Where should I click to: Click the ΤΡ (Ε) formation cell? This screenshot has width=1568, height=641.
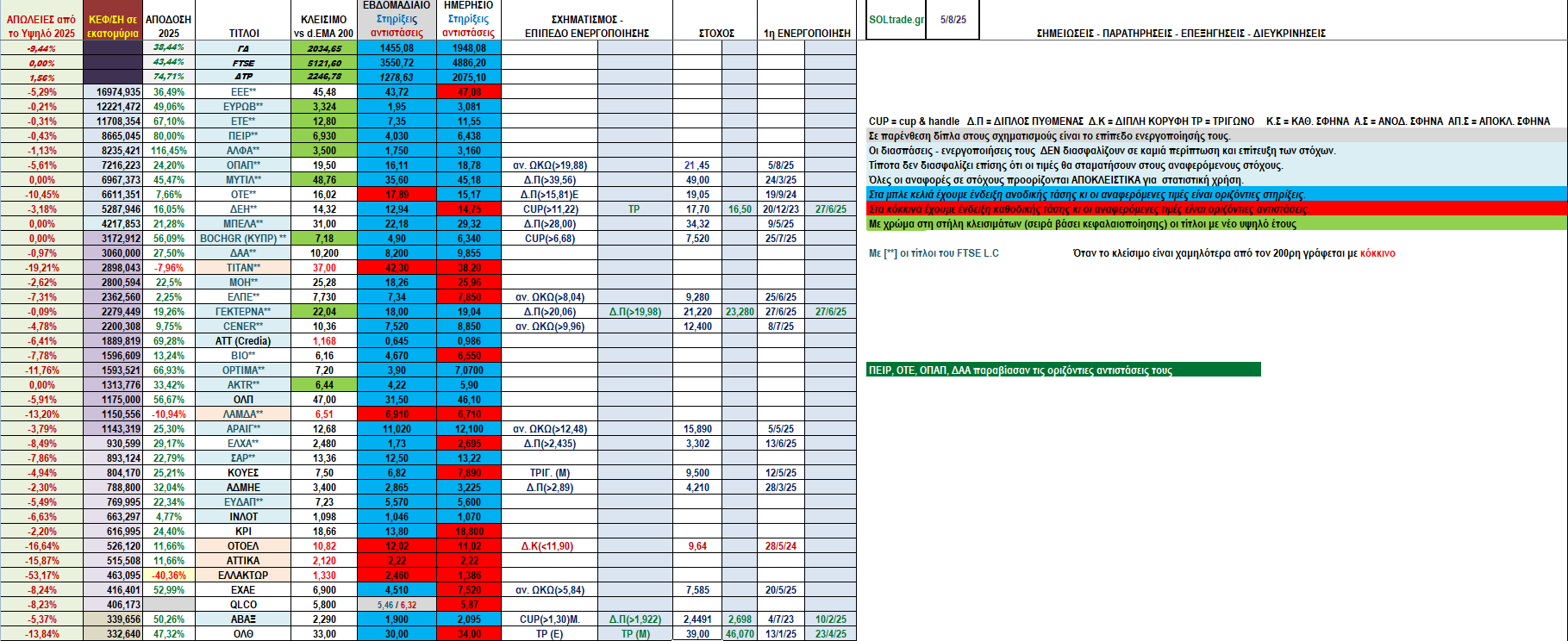[549, 634]
